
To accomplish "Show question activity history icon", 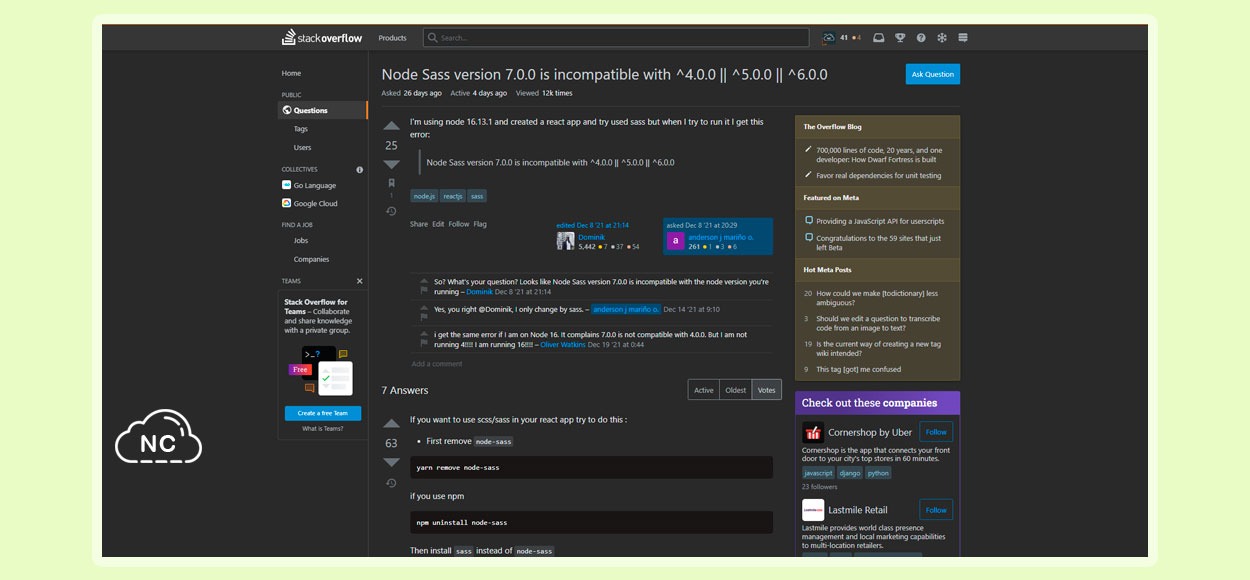I will point(391,211).
